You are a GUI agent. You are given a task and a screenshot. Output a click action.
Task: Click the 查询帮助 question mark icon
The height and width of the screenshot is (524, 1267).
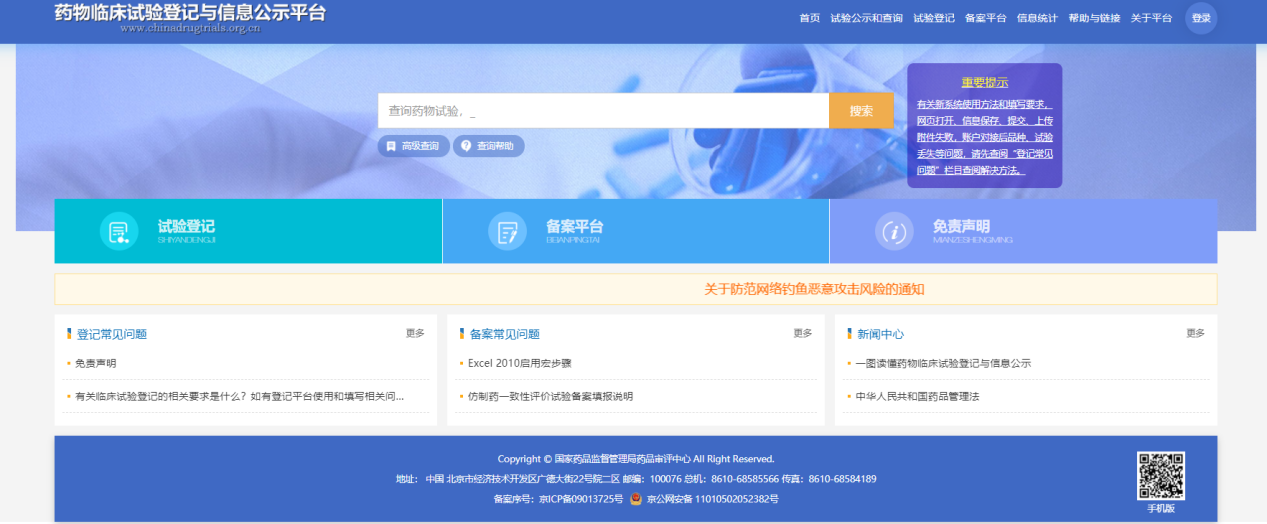click(466, 146)
